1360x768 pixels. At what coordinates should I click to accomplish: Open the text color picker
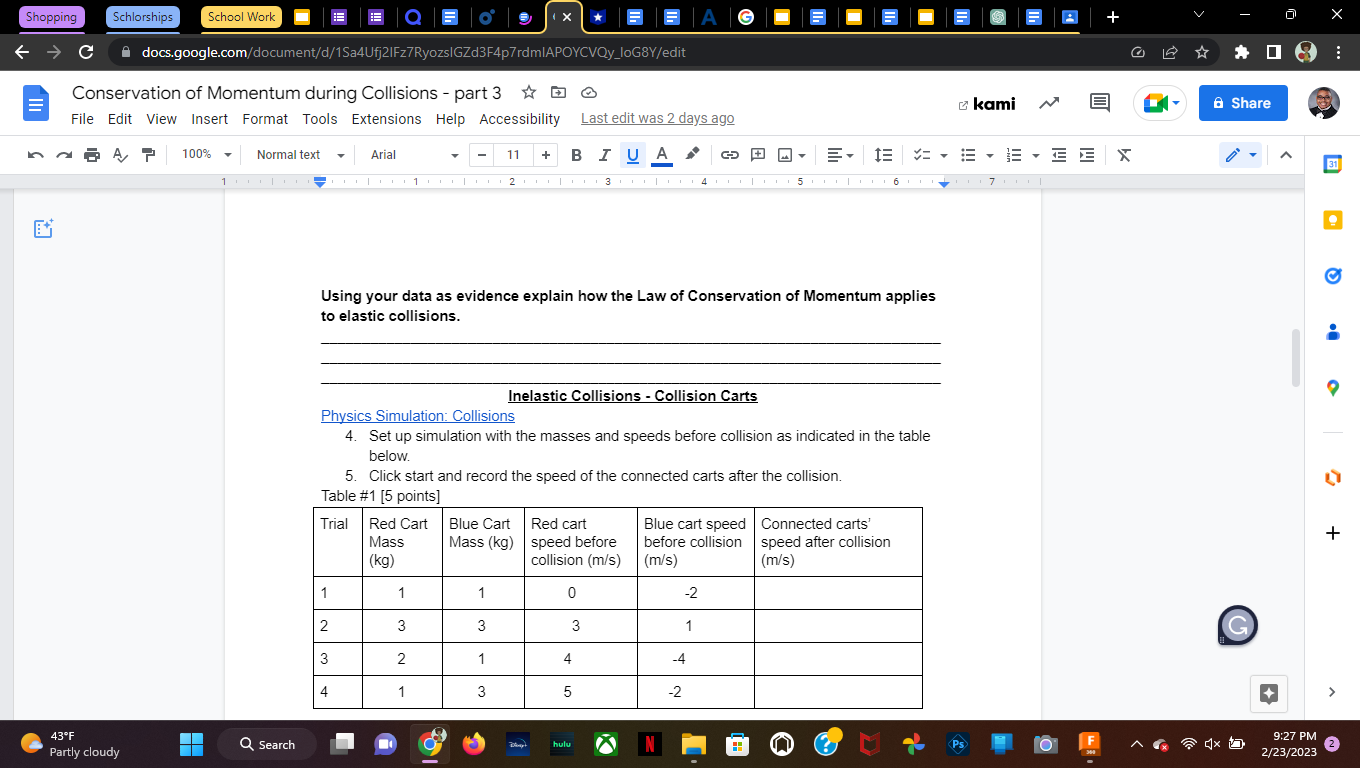(x=662, y=154)
